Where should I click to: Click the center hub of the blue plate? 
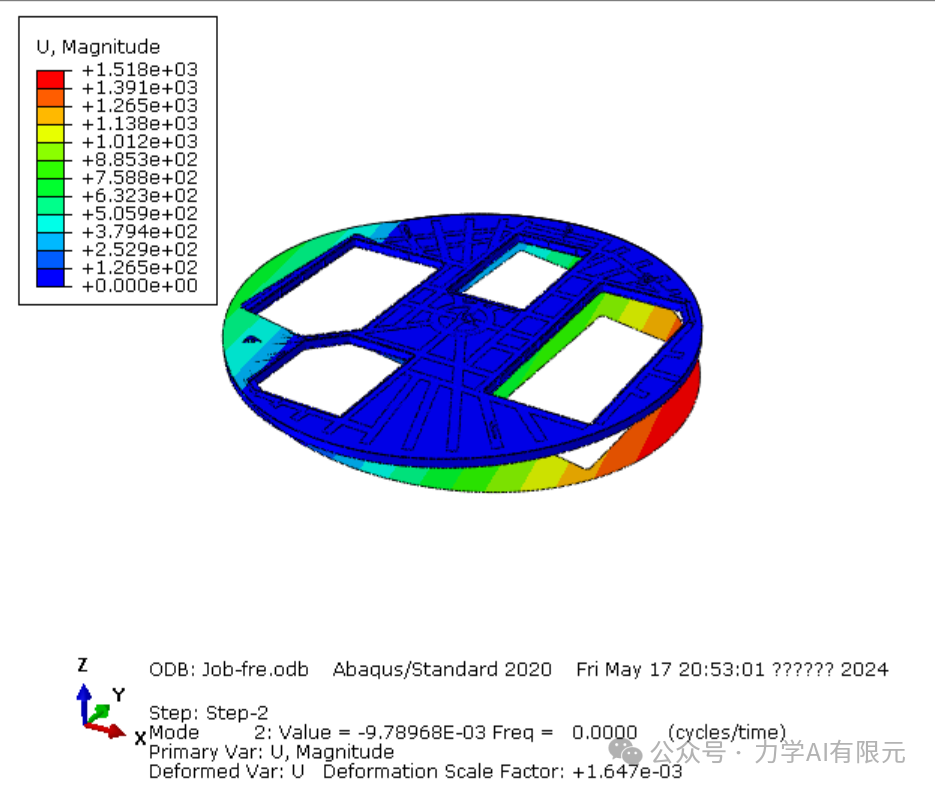point(467,317)
